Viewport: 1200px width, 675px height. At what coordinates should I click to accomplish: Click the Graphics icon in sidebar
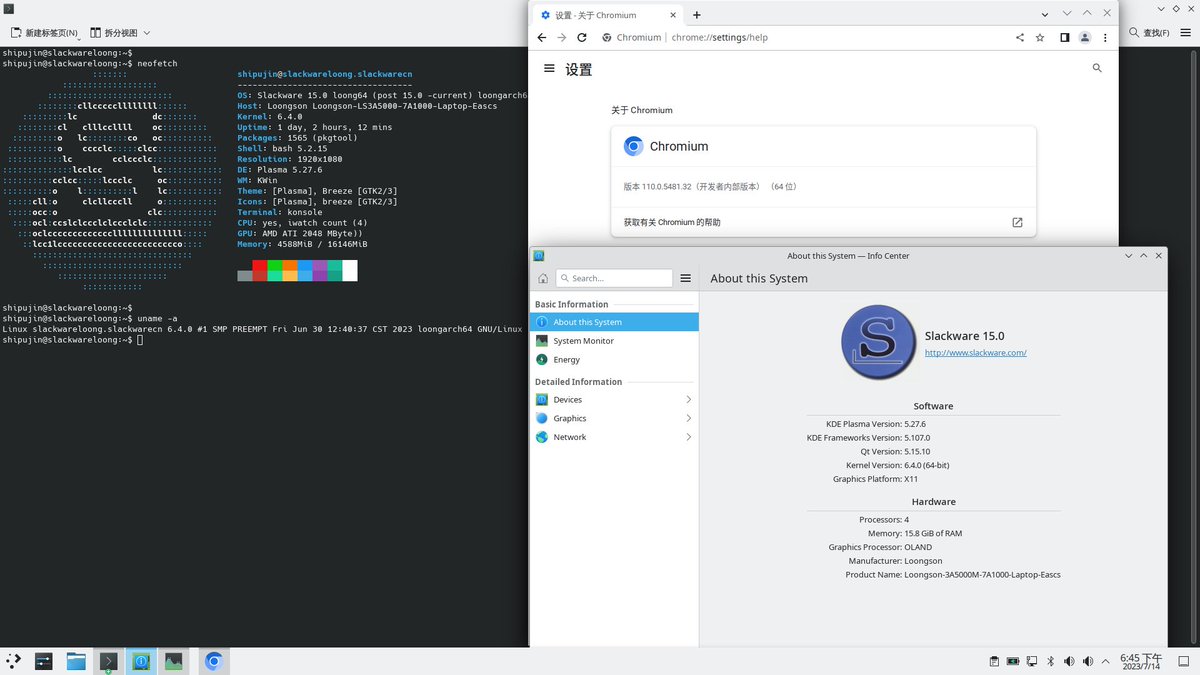click(x=542, y=418)
